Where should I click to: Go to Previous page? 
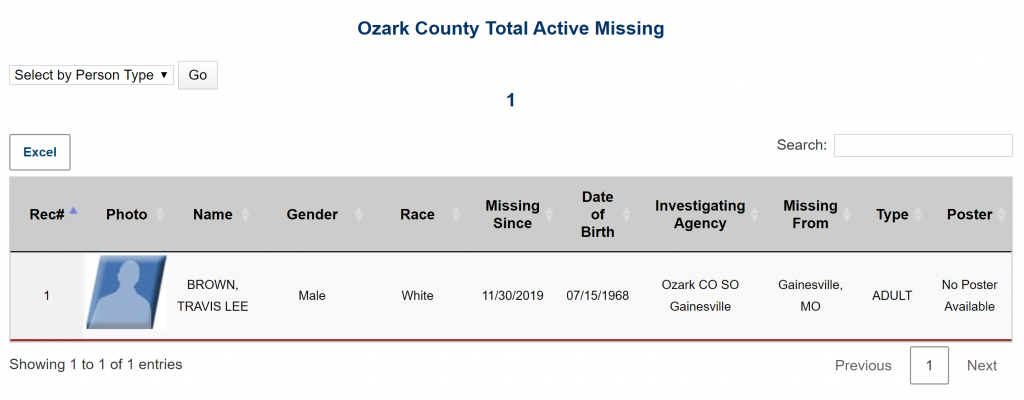[x=863, y=366]
